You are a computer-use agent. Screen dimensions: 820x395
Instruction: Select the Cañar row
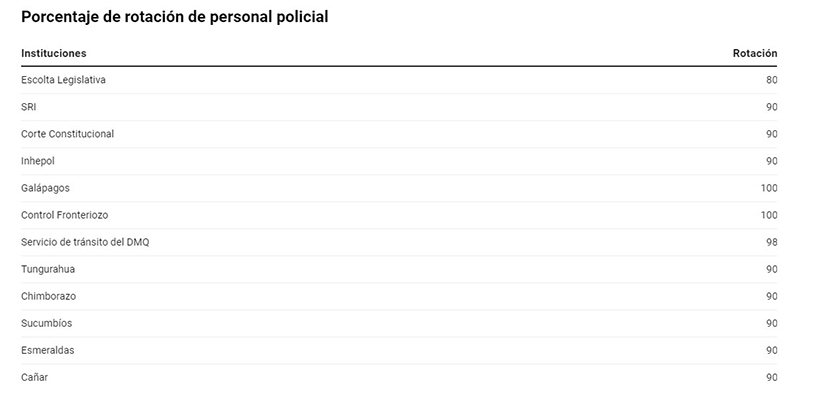(x=399, y=377)
